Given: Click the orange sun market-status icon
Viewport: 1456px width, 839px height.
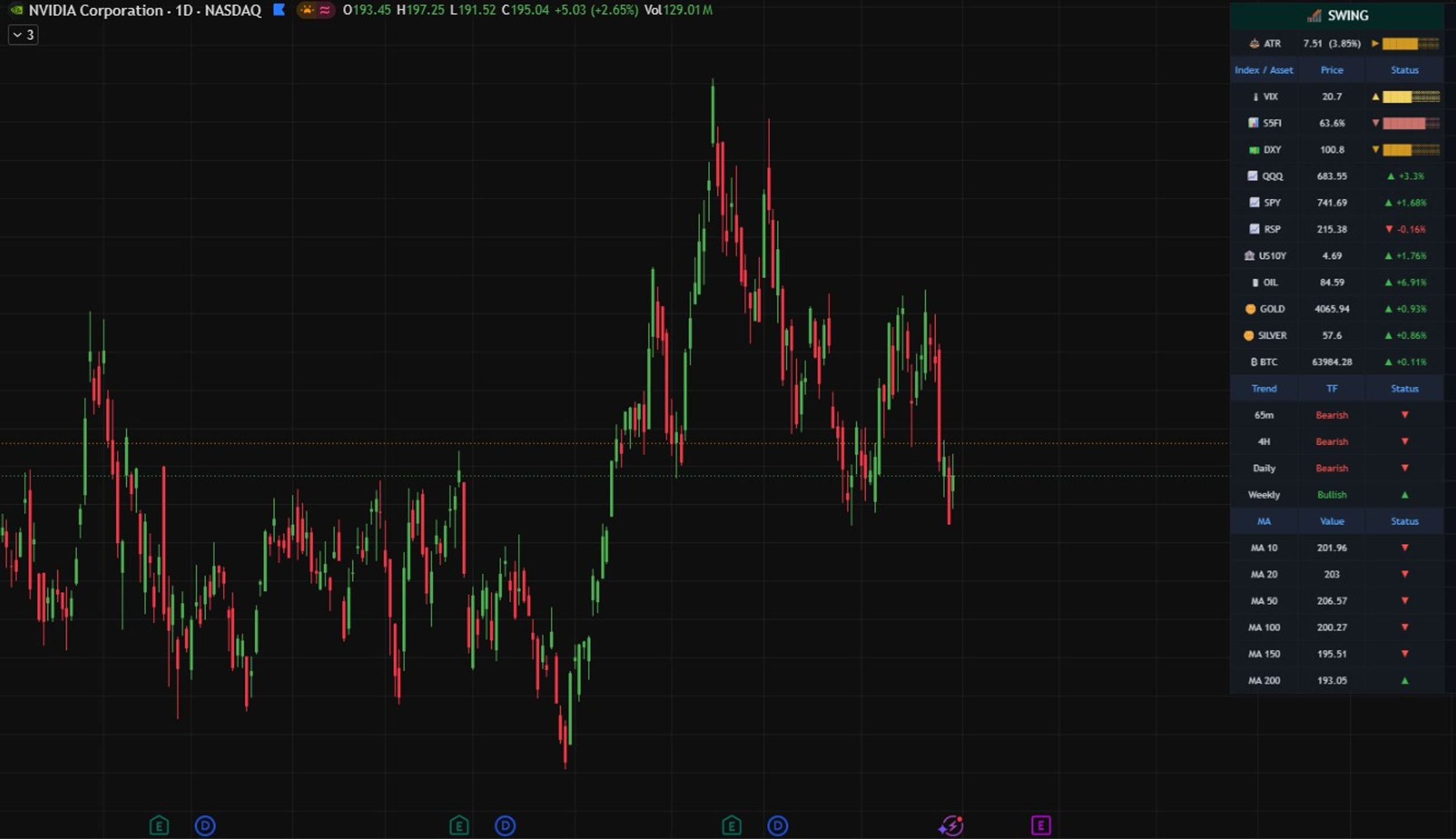Looking at the screenshot, I should tap(307, 10).
